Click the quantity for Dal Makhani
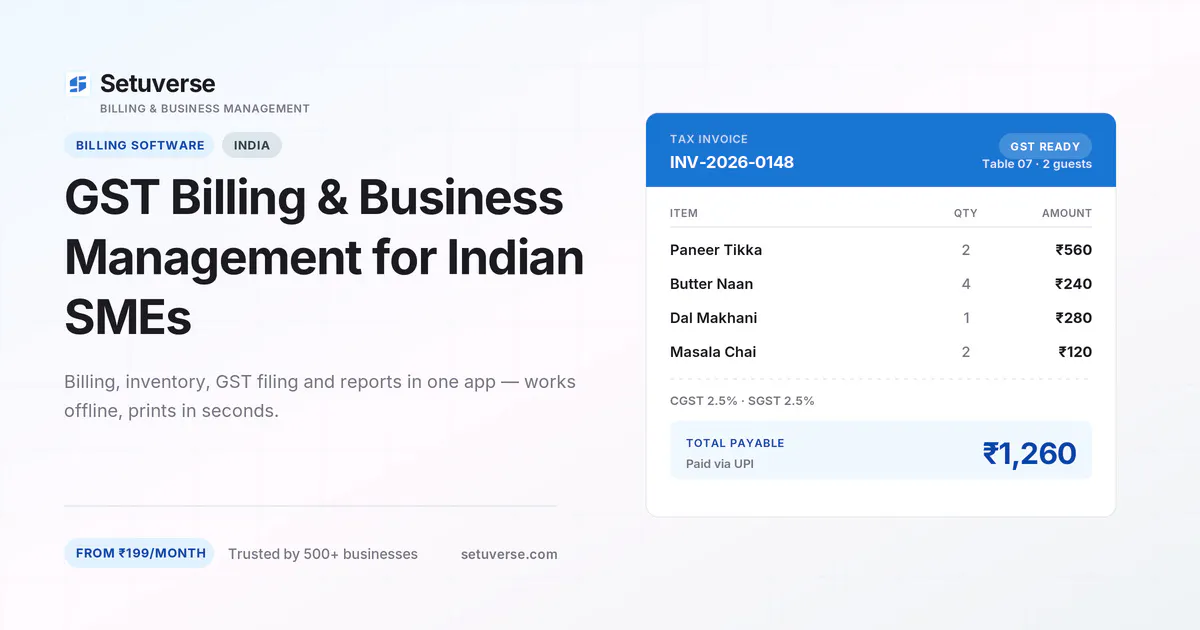Viewport: 1200px width, 630px height. pos(966,318)
